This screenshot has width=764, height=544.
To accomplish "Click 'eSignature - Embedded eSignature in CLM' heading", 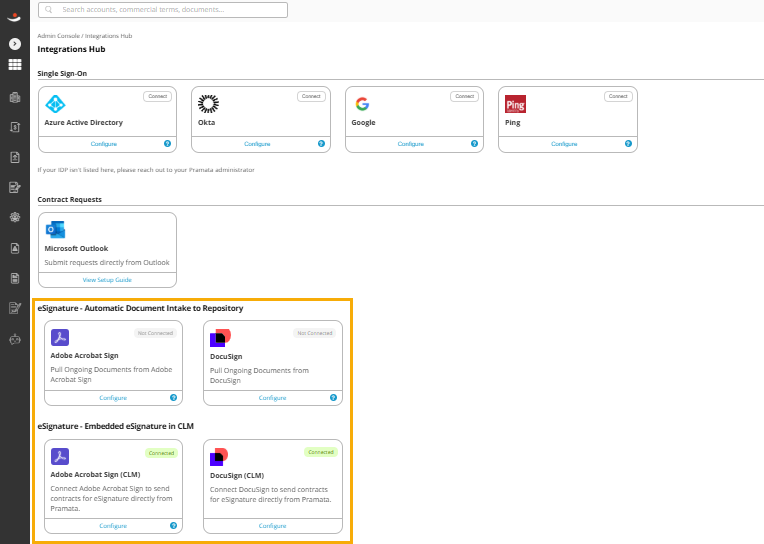I will 115,426.
